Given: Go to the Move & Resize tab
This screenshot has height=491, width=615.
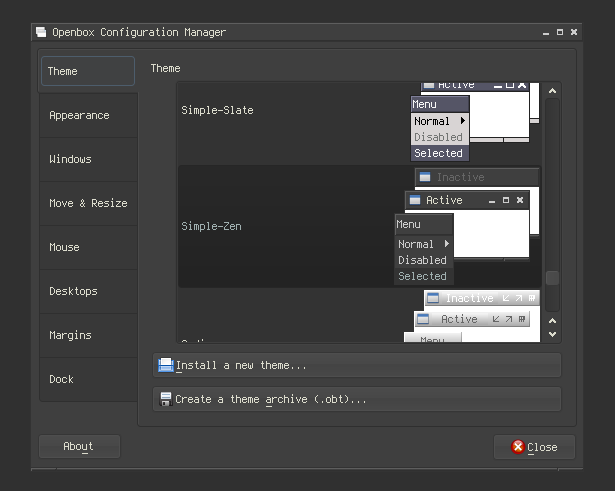Looking at the screenshot, I should [x=88, y=203].
